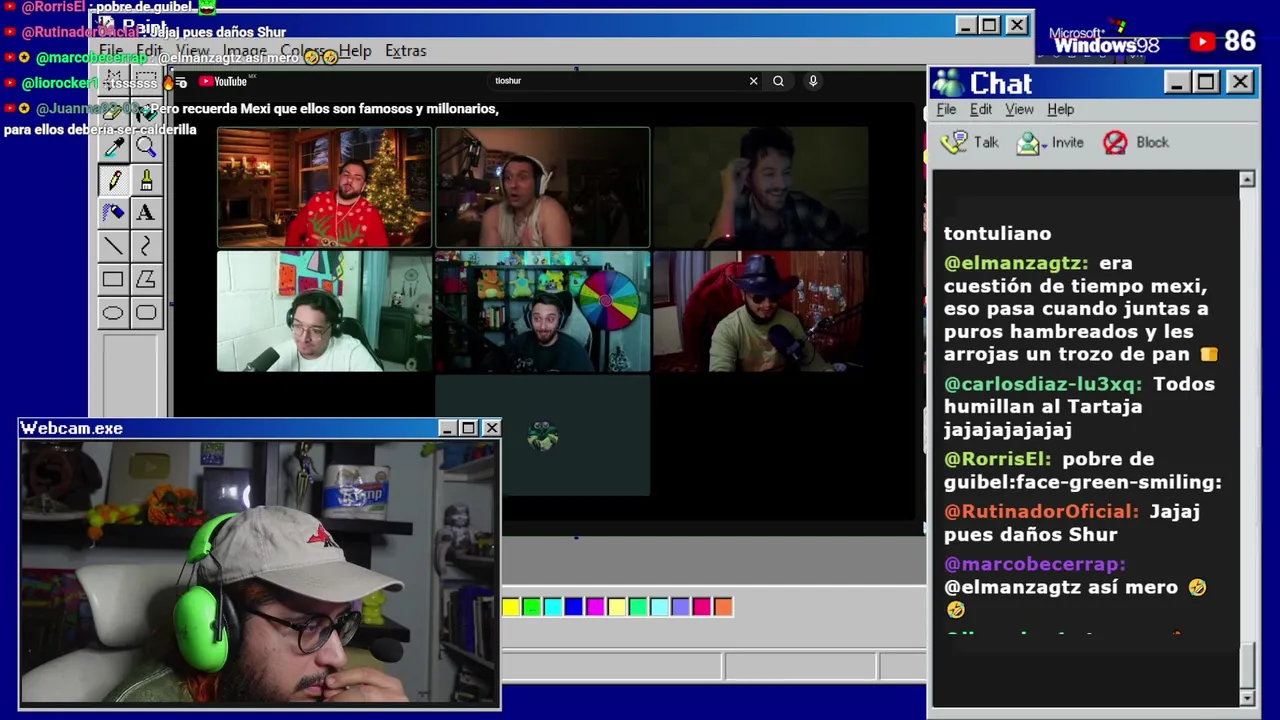Viewport: 1280px width, 720px height.
Task: Click username @marcobecerrap in Chat window
Action: (x=1034, y=564)
